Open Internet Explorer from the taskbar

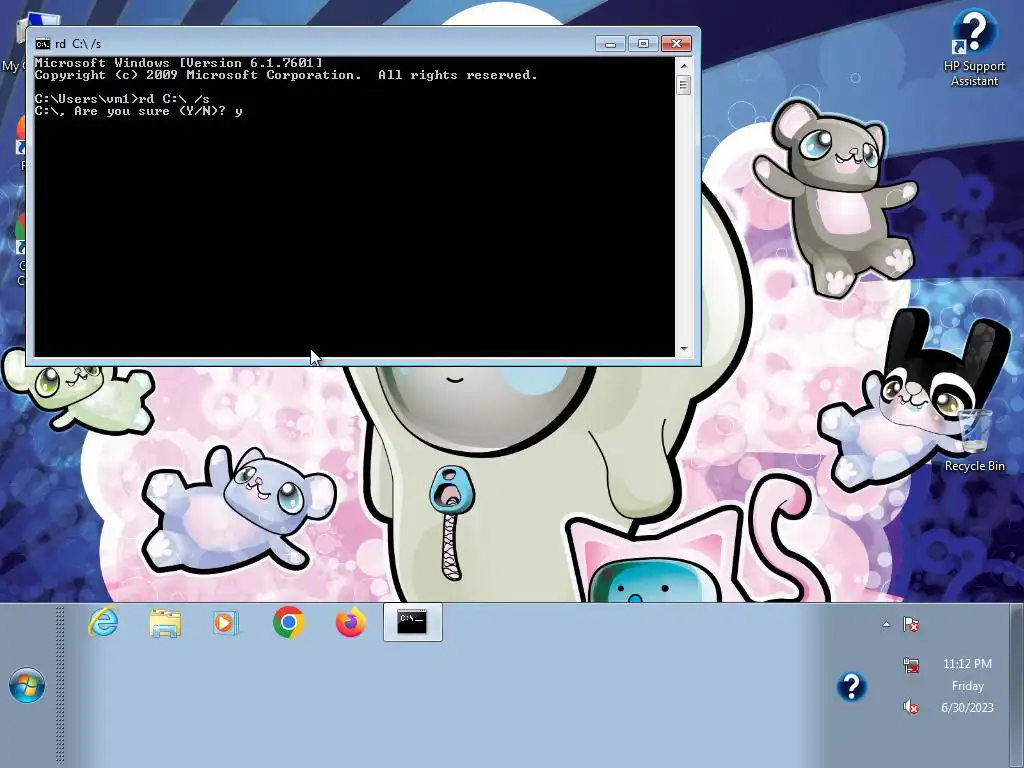(x=103, y=622)
